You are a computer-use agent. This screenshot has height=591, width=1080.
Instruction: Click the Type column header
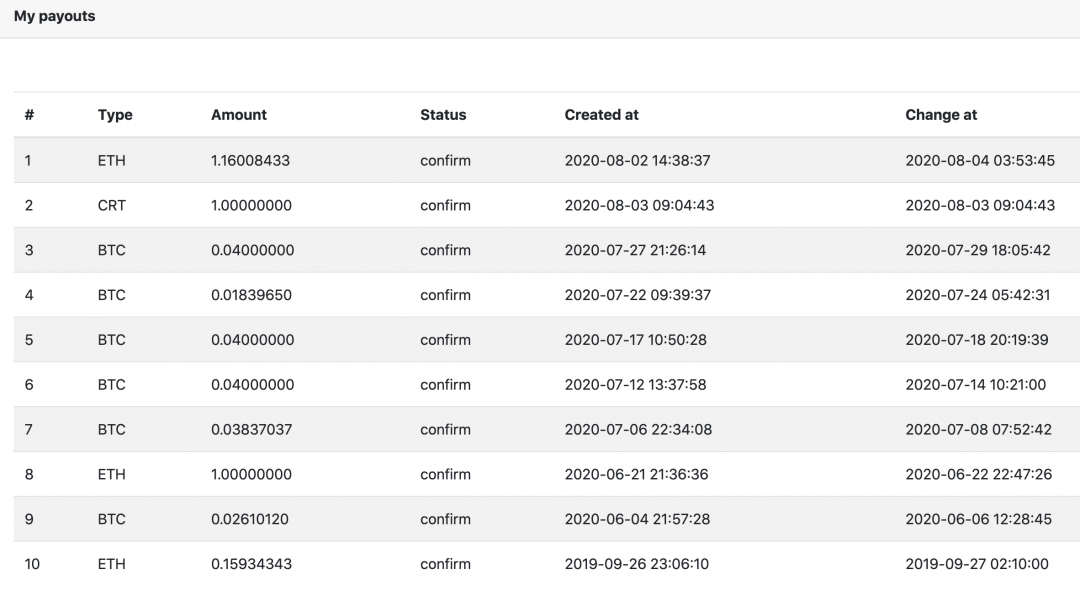(x=115, y=115)
